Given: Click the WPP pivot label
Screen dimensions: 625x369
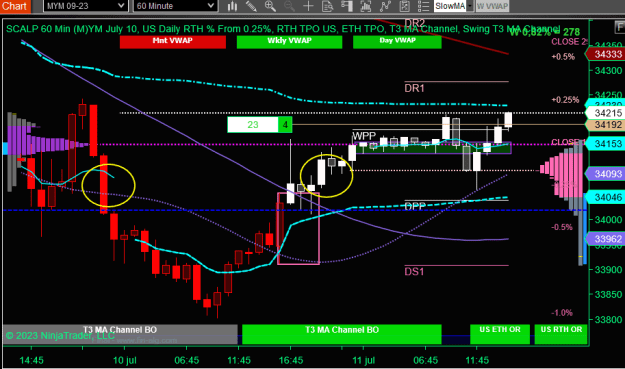Looking at the screenshot, I should click(364, 136).
